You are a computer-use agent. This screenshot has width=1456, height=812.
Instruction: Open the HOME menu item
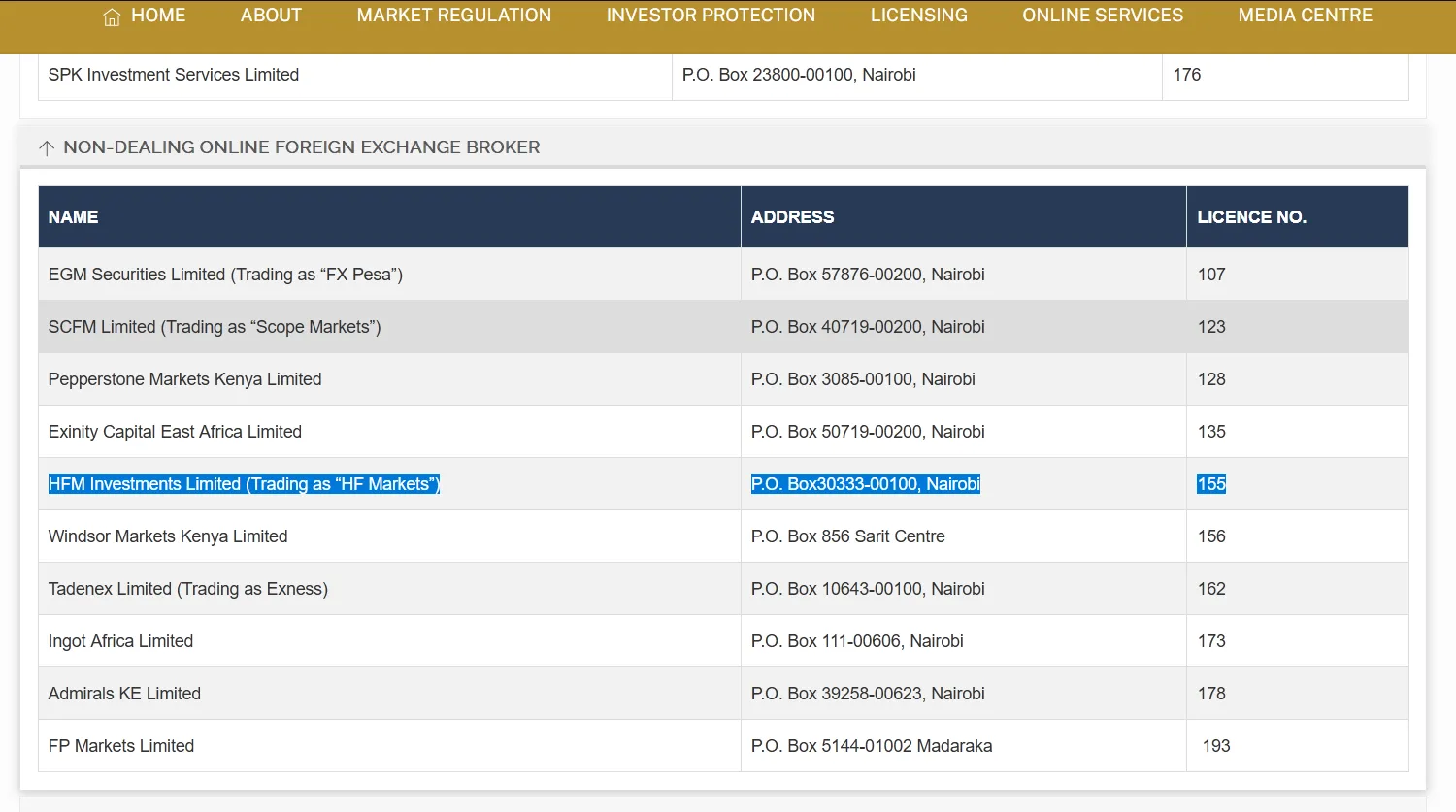coord(158,16)
